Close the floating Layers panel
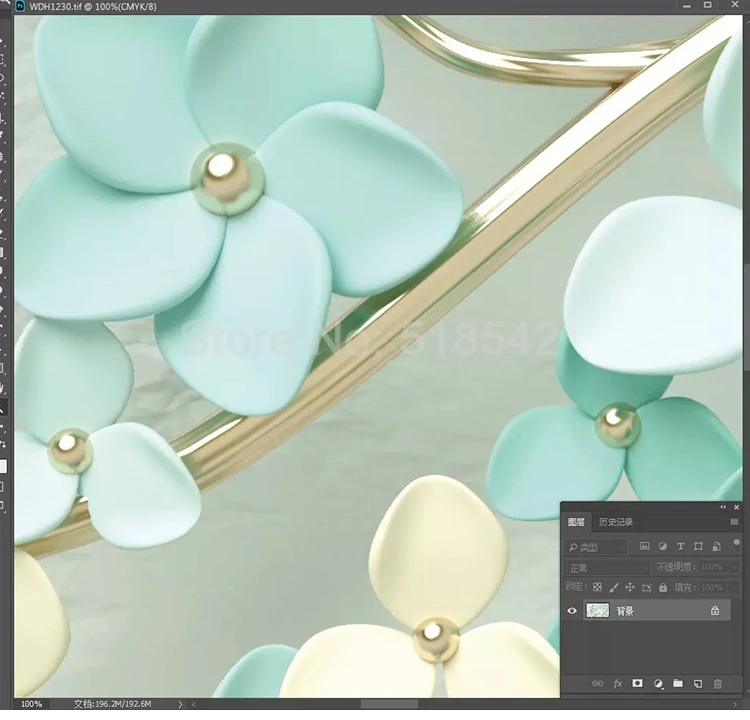The height and width of the screenshot is (720, 750). (737, 507)
